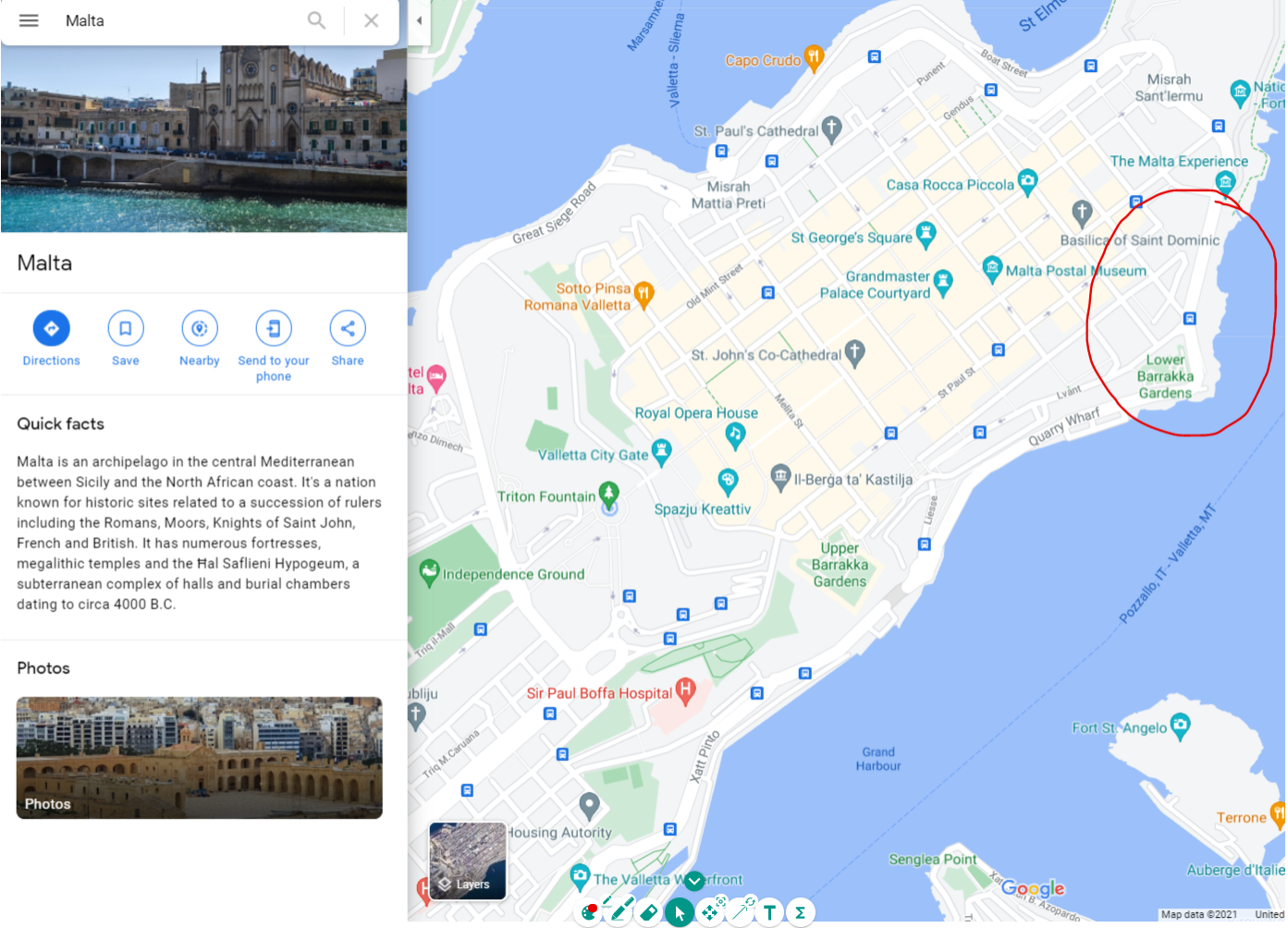
Task: Click St George's Square marker
Action: point(926,235)
